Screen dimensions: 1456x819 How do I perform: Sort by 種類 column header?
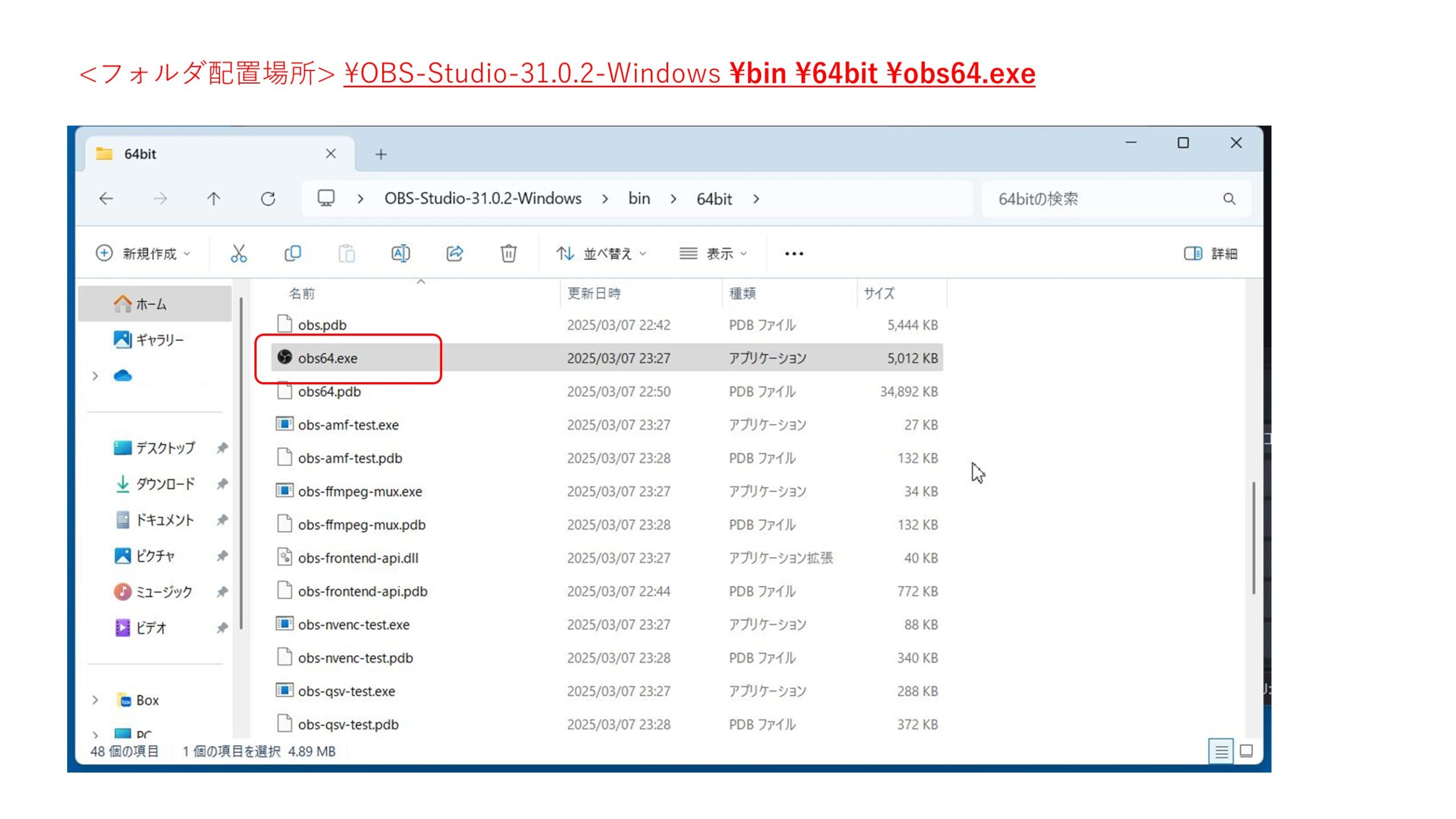point(790,293)
